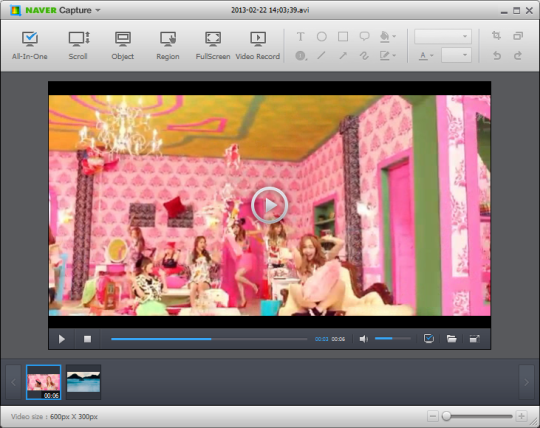Select the Ellipse drawing tool

(322, 36)
